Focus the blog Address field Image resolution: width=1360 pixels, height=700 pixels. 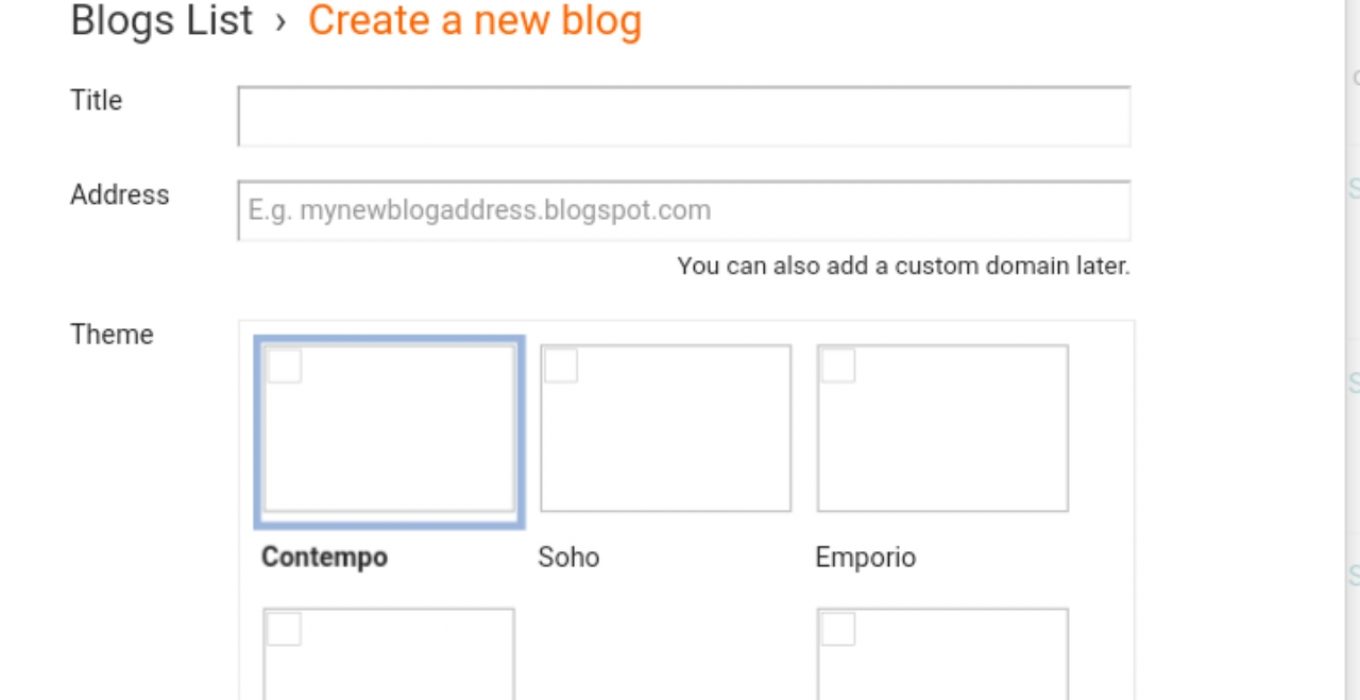click(x=684, y=210)
